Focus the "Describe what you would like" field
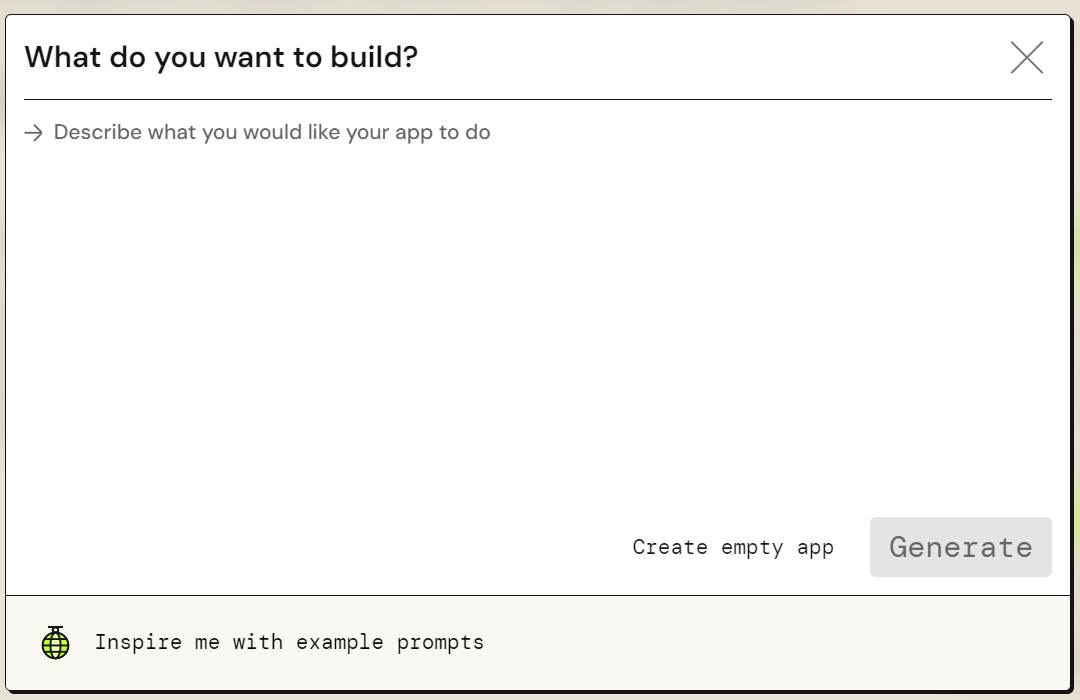Screen dimensions: 1080x700 [x=537, y=303]
